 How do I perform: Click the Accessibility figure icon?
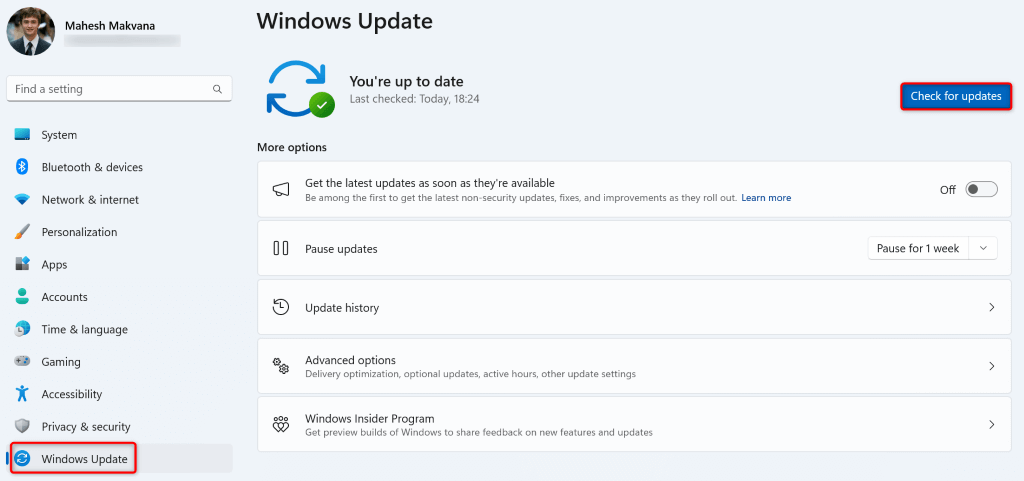pyautogui.click(x=22, y=394)
